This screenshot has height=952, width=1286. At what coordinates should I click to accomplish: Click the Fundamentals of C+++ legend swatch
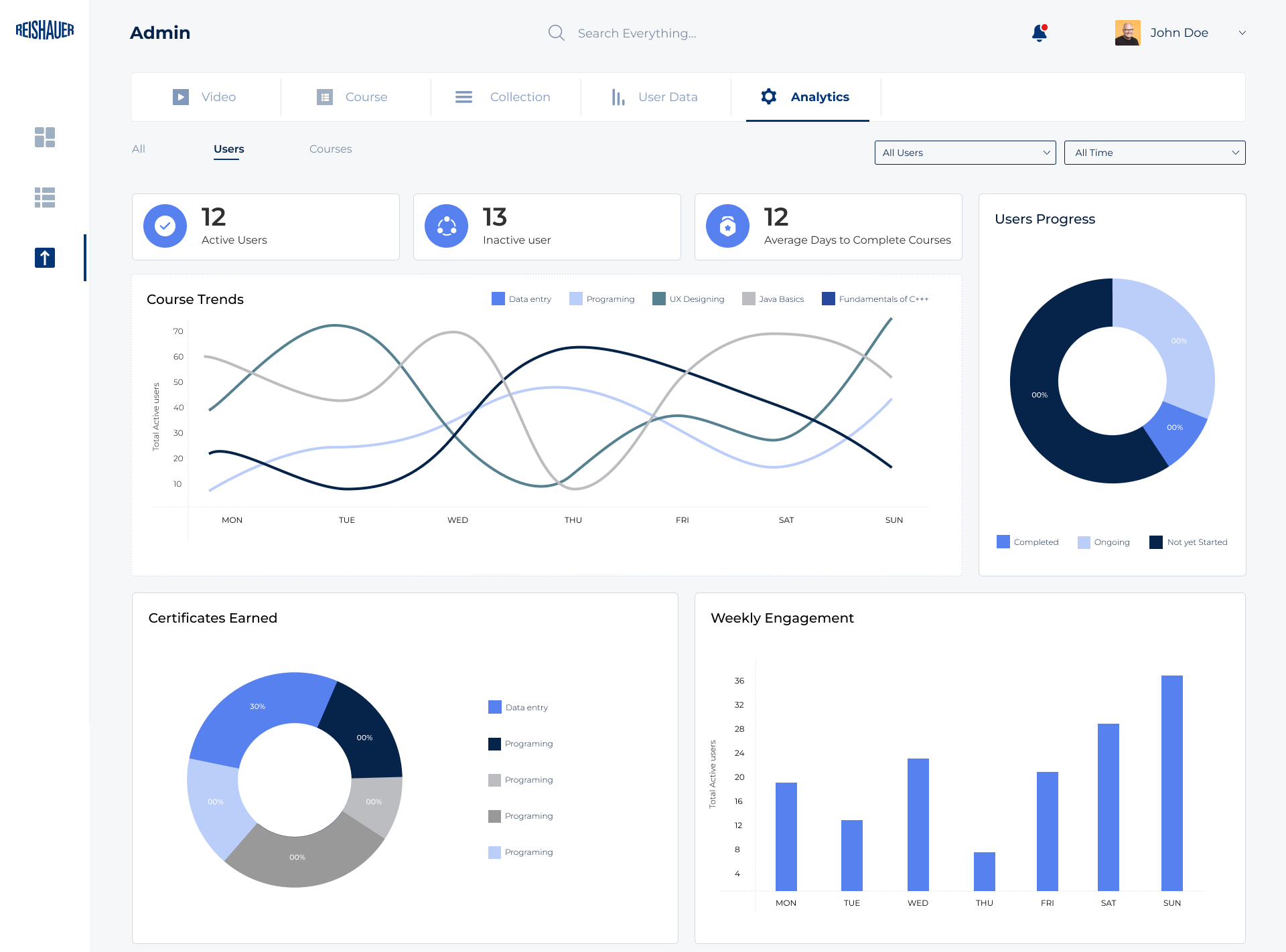829,299
